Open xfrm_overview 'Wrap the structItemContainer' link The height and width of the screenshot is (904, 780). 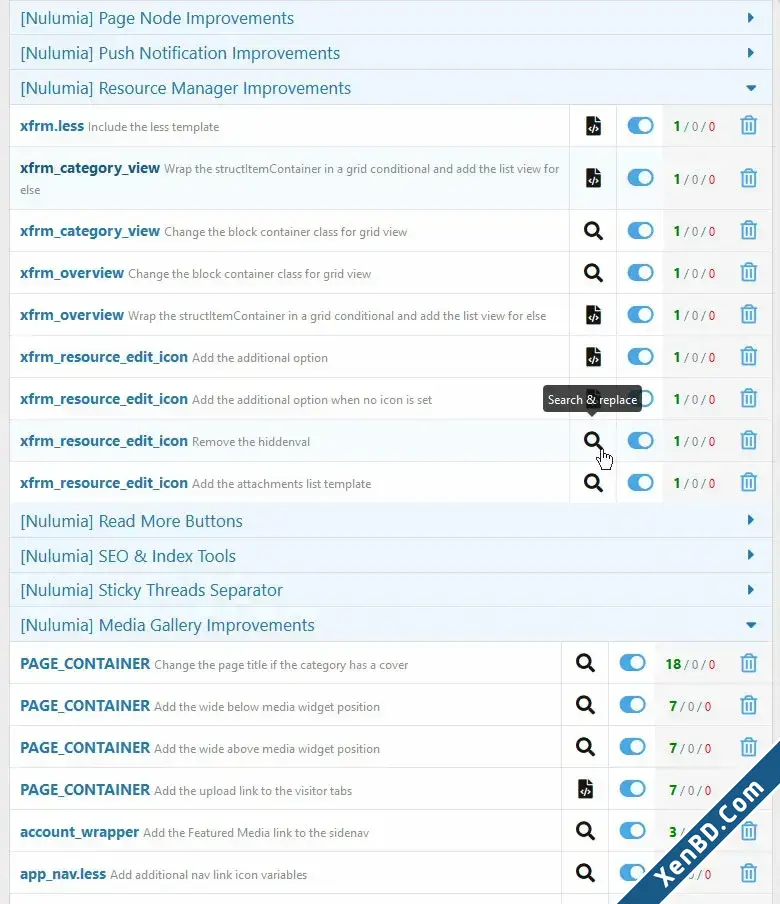pyautogui.click(x=72, y=315)
